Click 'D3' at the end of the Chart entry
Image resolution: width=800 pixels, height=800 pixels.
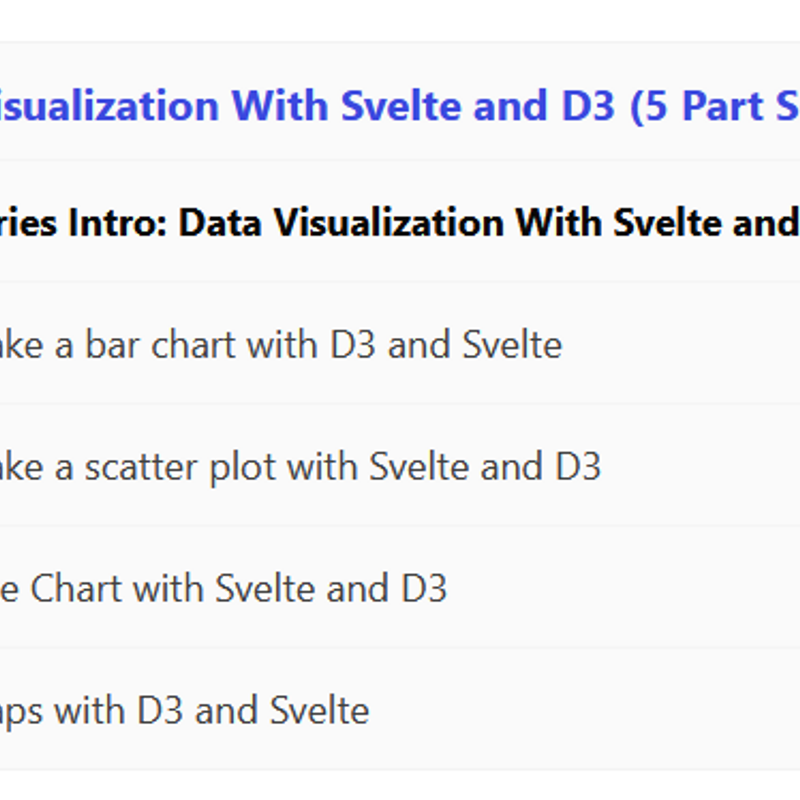click(422, 589)
